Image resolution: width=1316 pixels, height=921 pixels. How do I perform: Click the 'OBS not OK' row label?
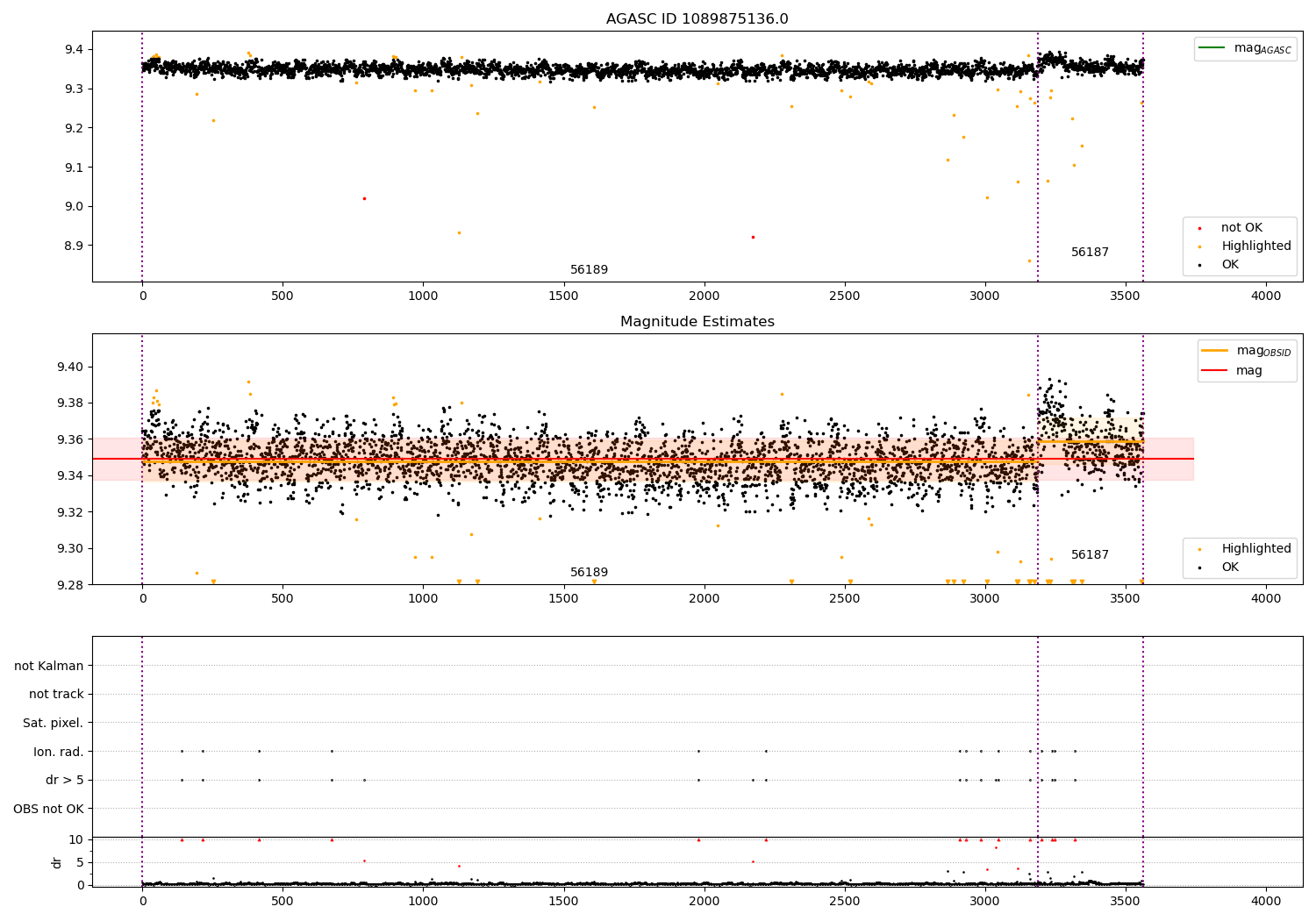[48, 809]
